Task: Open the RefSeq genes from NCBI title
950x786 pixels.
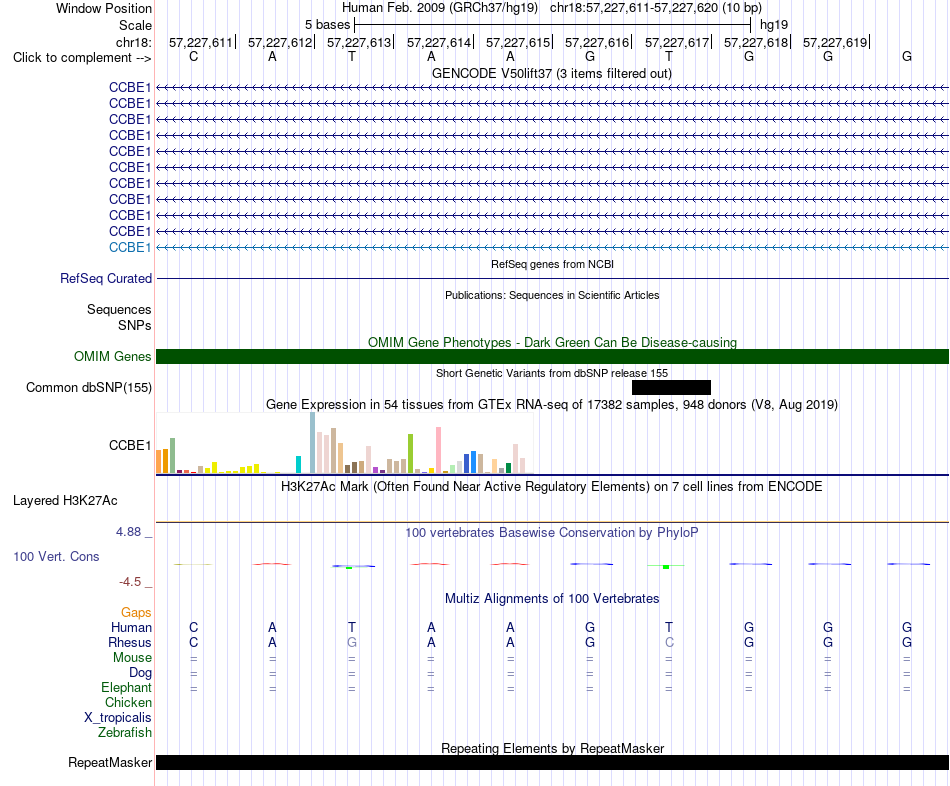Action: pos(552,264)
